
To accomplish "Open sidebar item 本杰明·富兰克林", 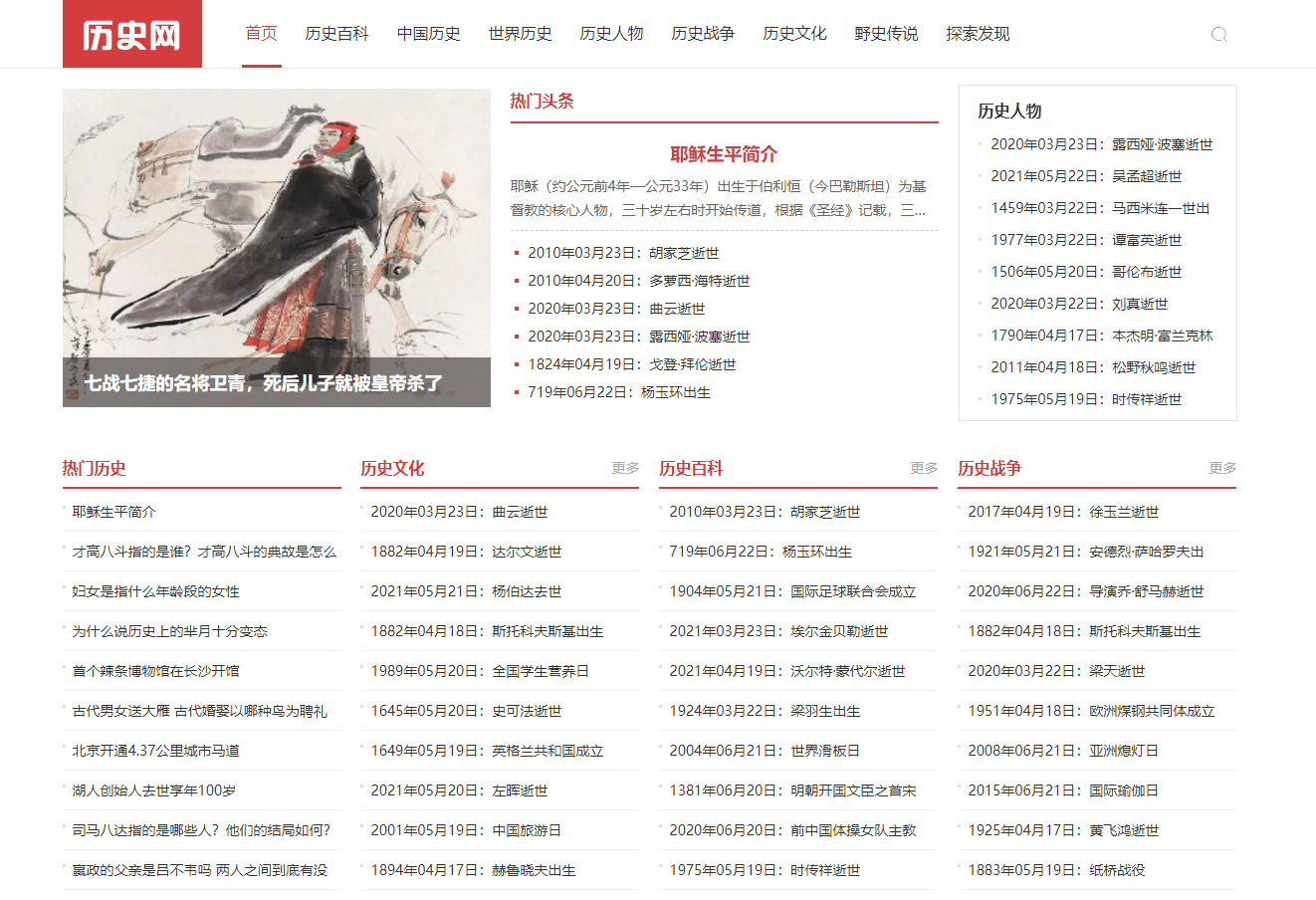I will tap(1101, 336).
